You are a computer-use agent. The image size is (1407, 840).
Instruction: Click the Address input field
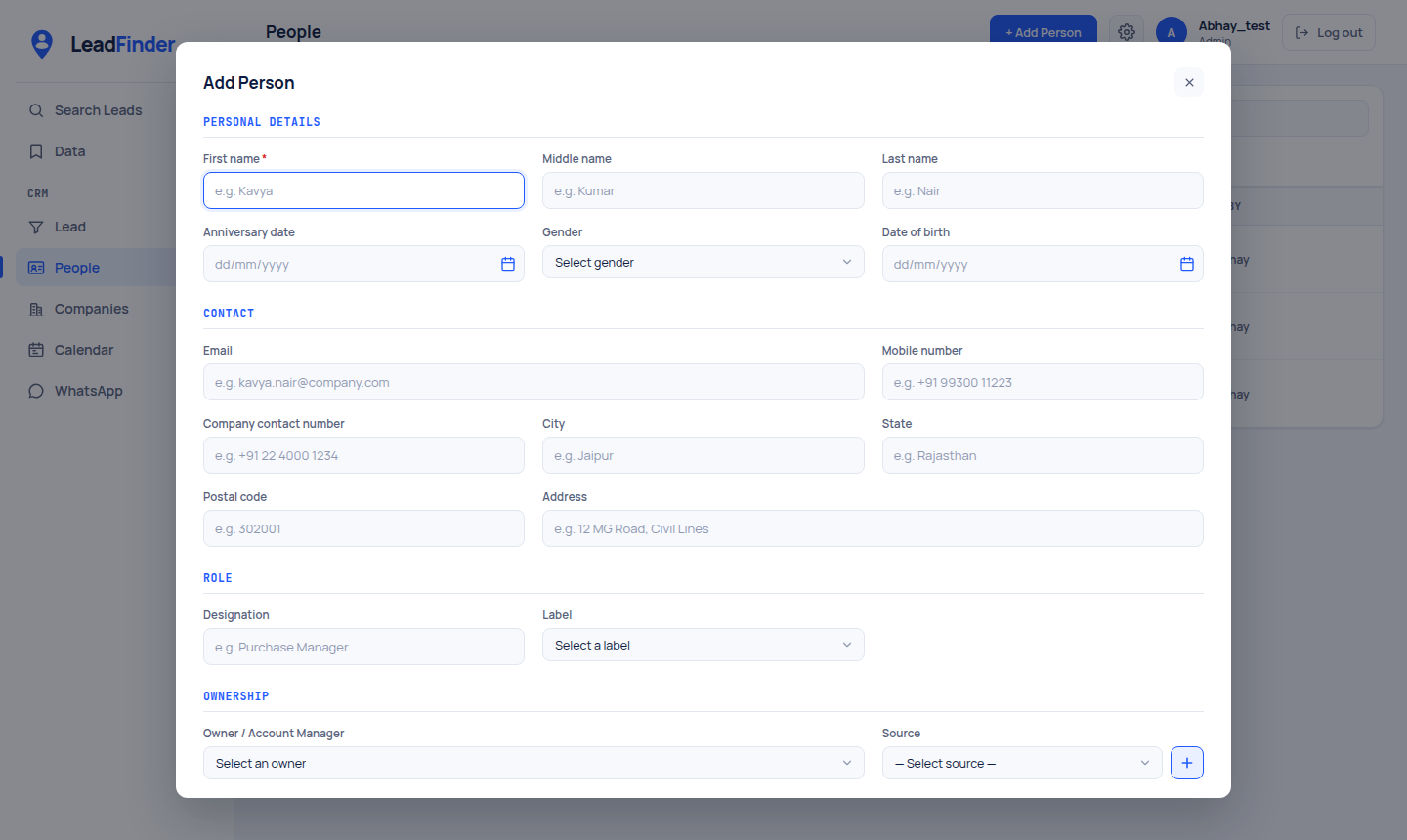873,528
